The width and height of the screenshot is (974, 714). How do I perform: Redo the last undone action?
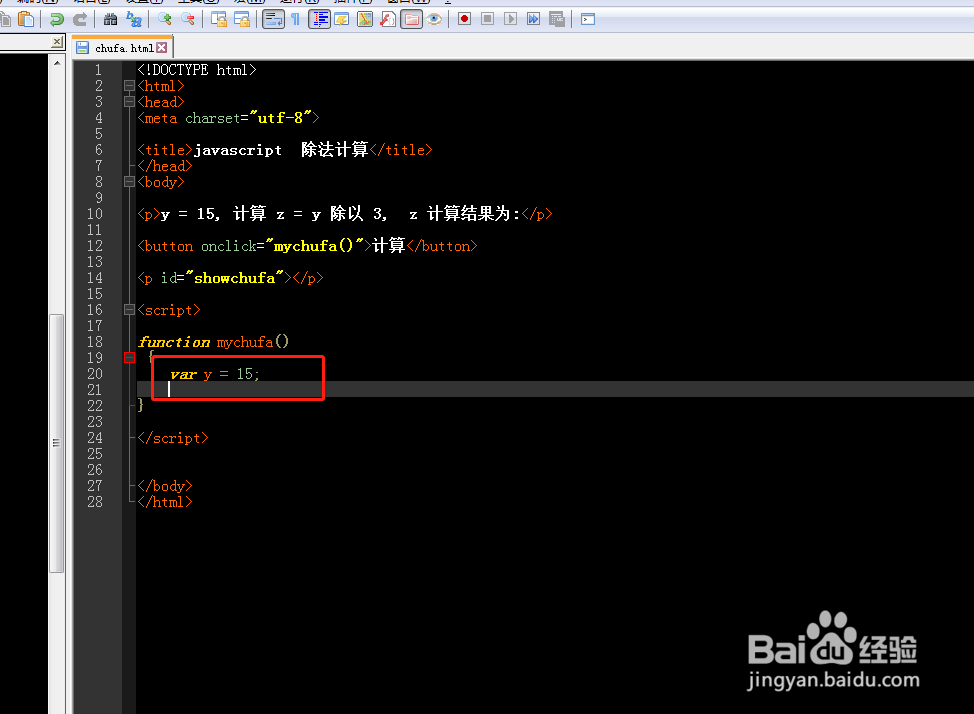pos(80,19)
